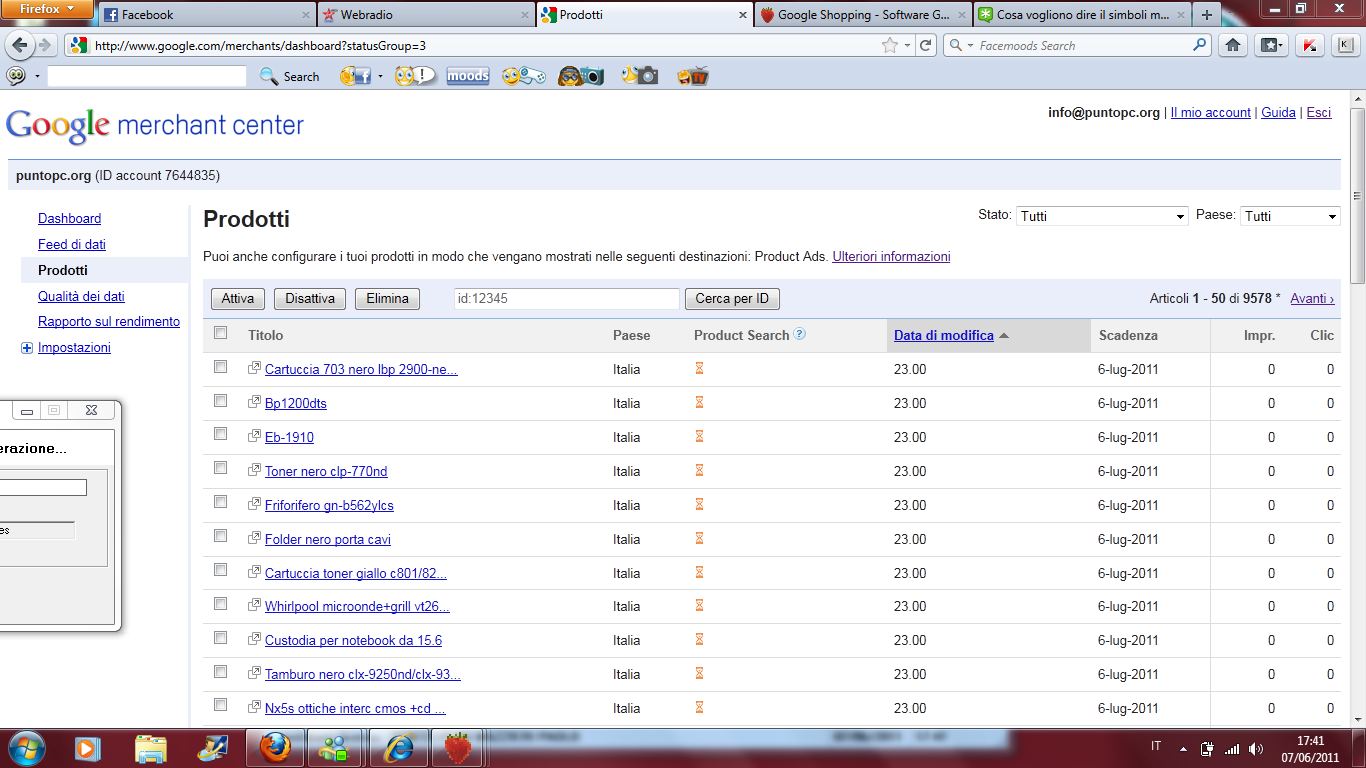Open dropdown arrow beside Facebook smiley icon
The width and height of the screenshot is (1366, 768).
pyautogui.click(x=380, y=76)
